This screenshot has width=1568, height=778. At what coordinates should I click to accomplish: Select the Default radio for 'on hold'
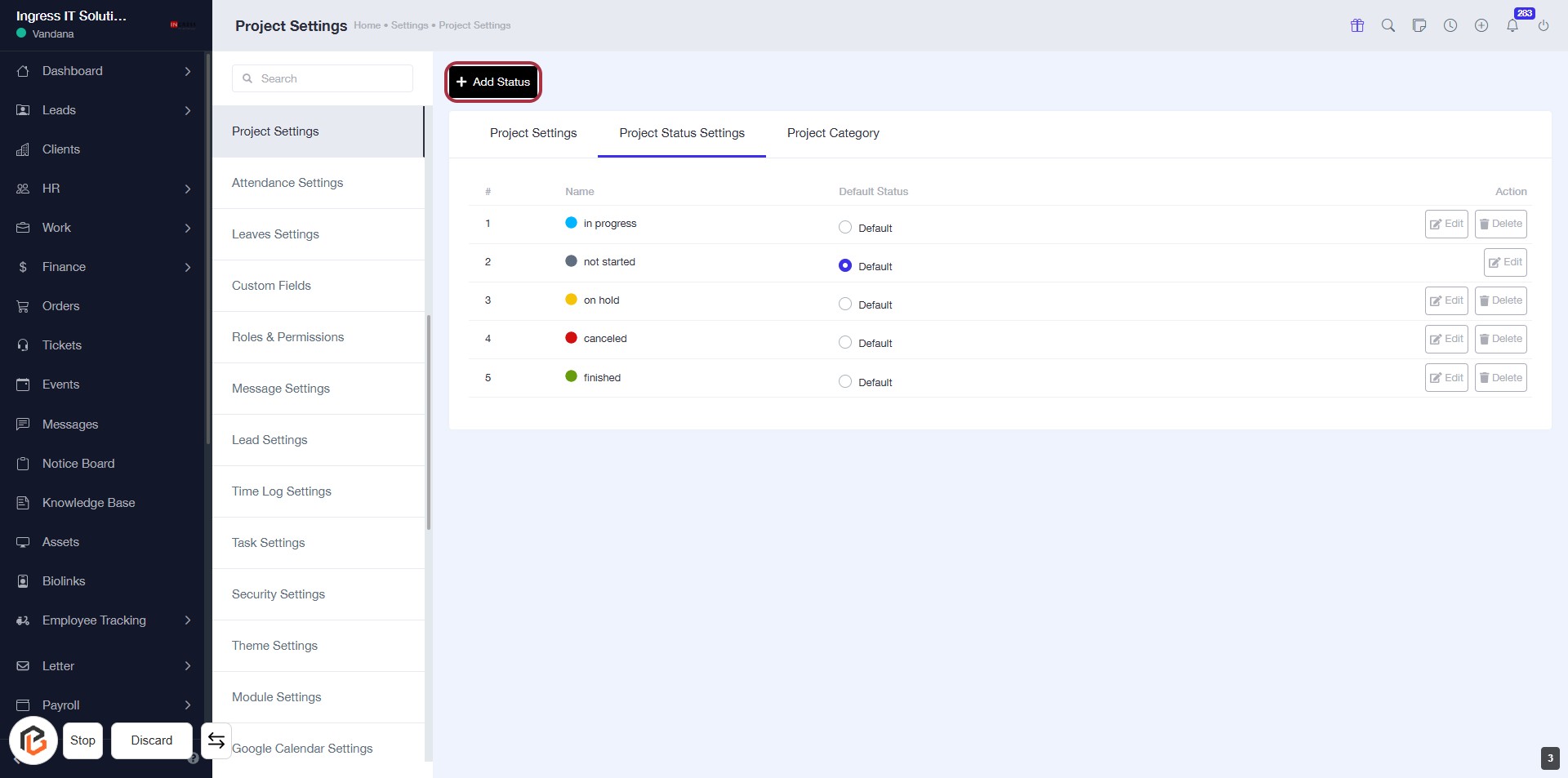click(845, 305)
